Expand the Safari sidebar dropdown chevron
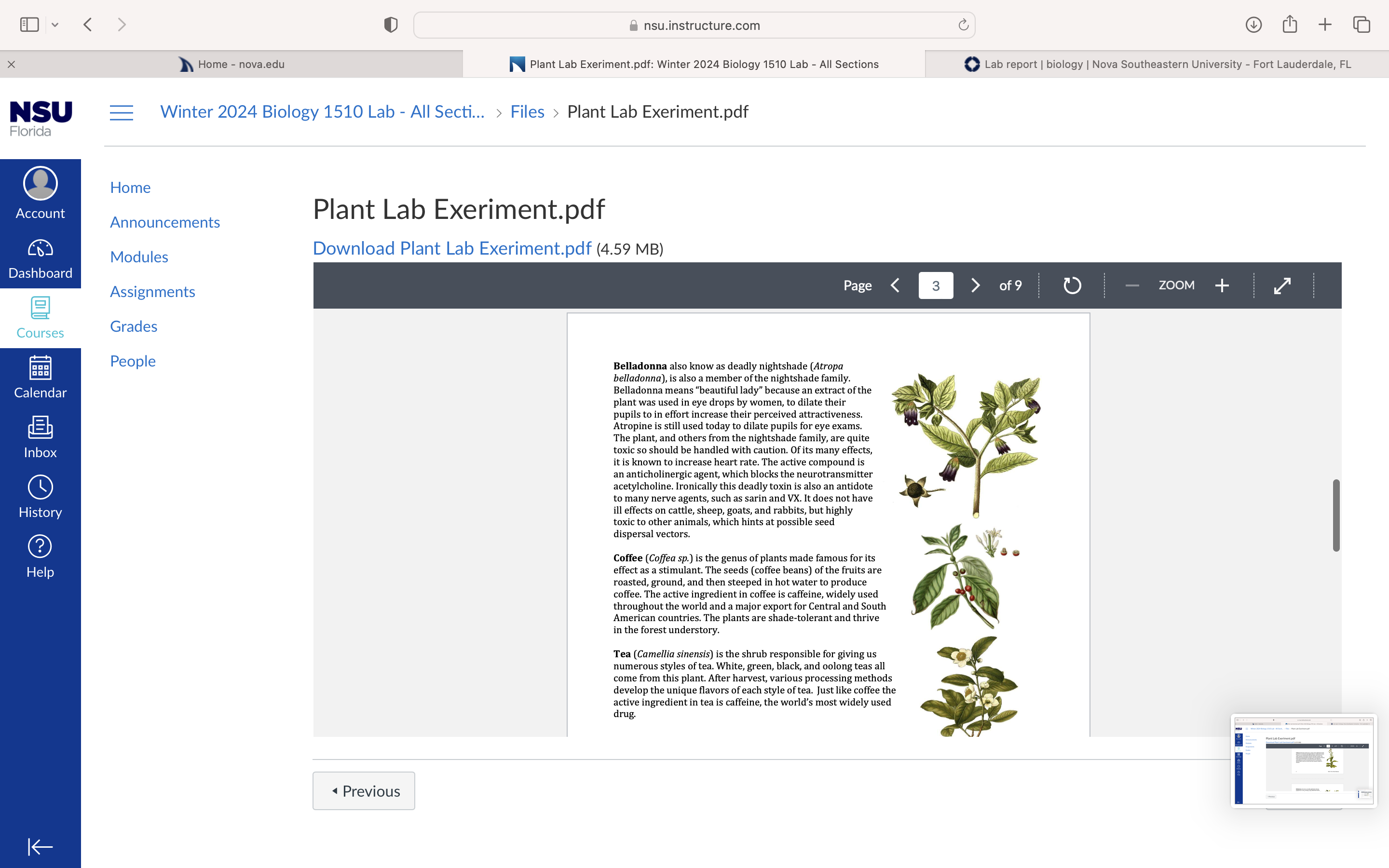 55,25
